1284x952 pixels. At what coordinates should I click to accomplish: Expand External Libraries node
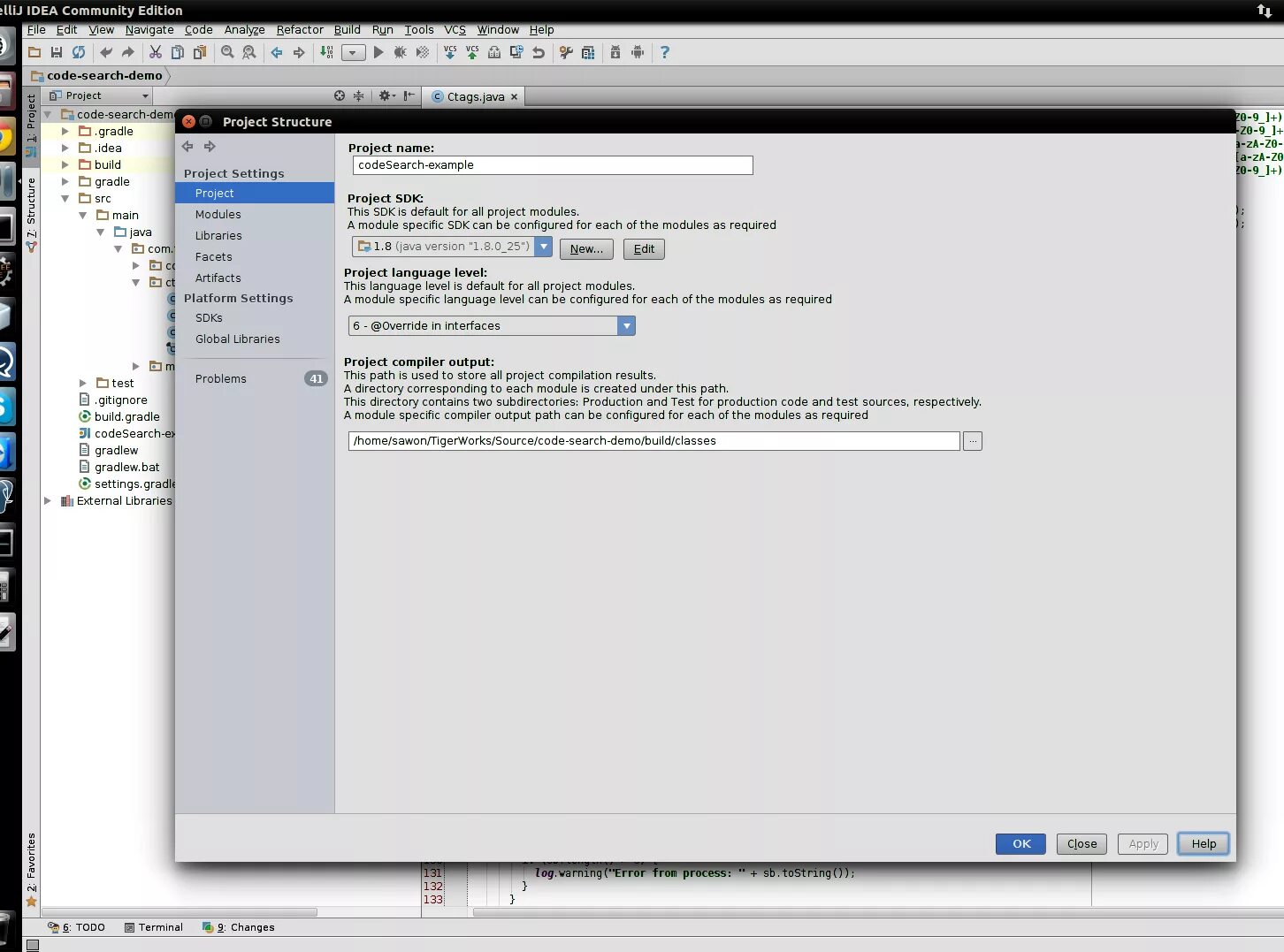pos(48,500)
